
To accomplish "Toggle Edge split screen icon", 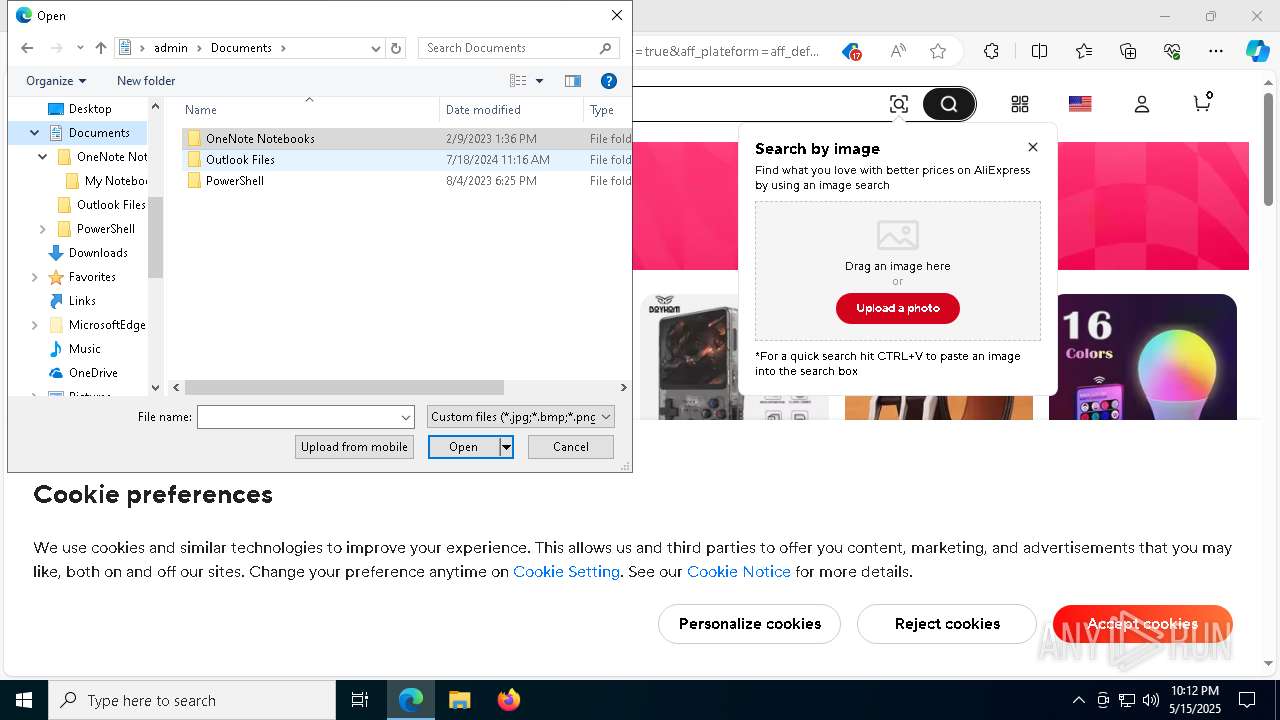I will pos(1040,51).
